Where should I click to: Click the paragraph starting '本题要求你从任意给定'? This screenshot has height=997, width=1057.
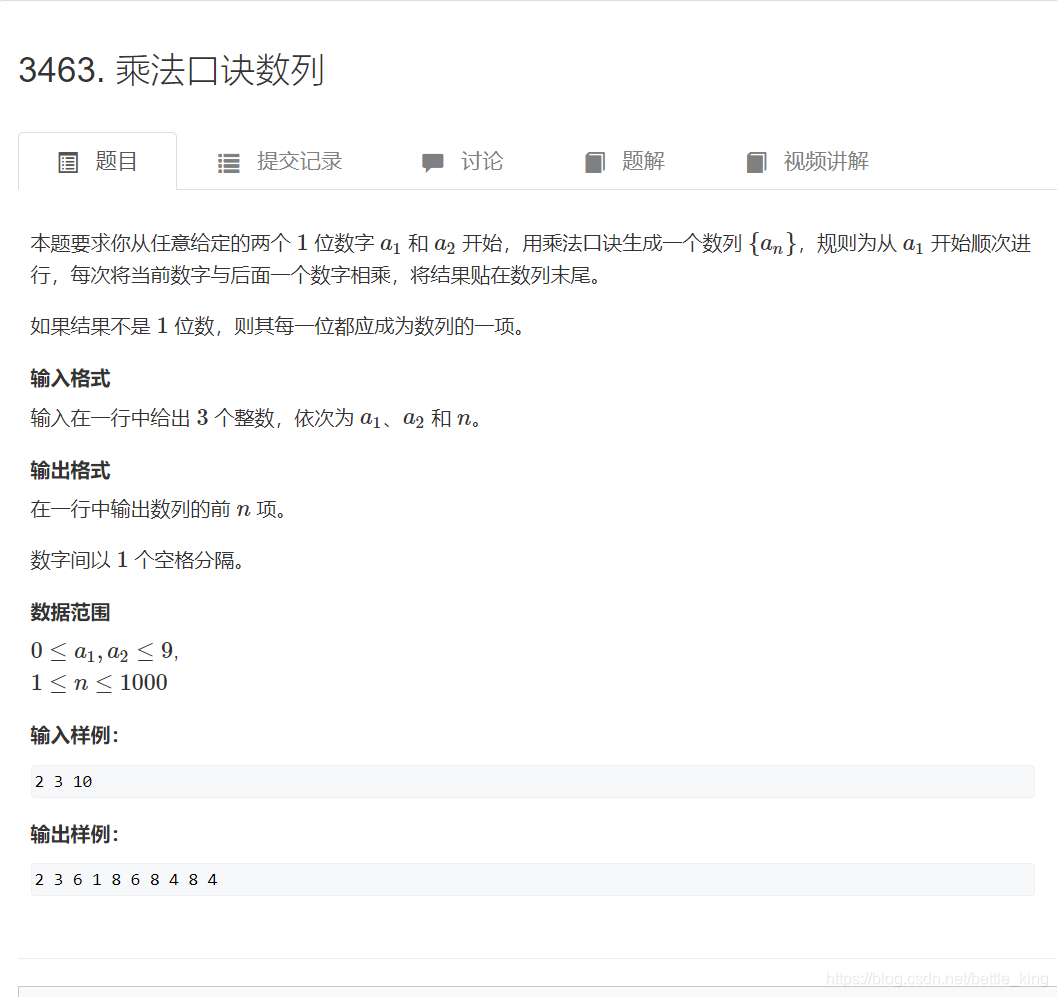coord(531,259)
